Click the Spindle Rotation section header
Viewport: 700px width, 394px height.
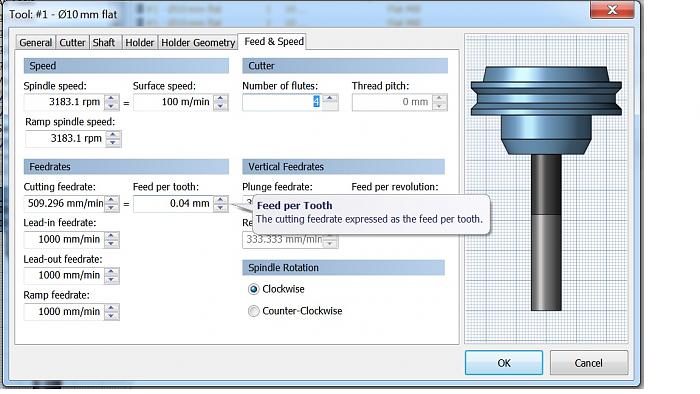(343, 268)
